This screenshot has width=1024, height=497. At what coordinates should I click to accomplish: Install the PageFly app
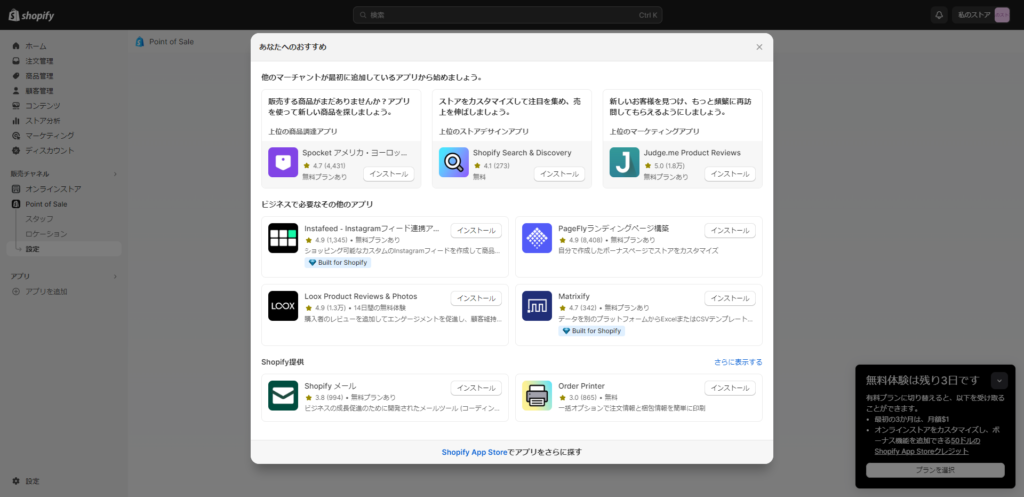coord(729,231)
